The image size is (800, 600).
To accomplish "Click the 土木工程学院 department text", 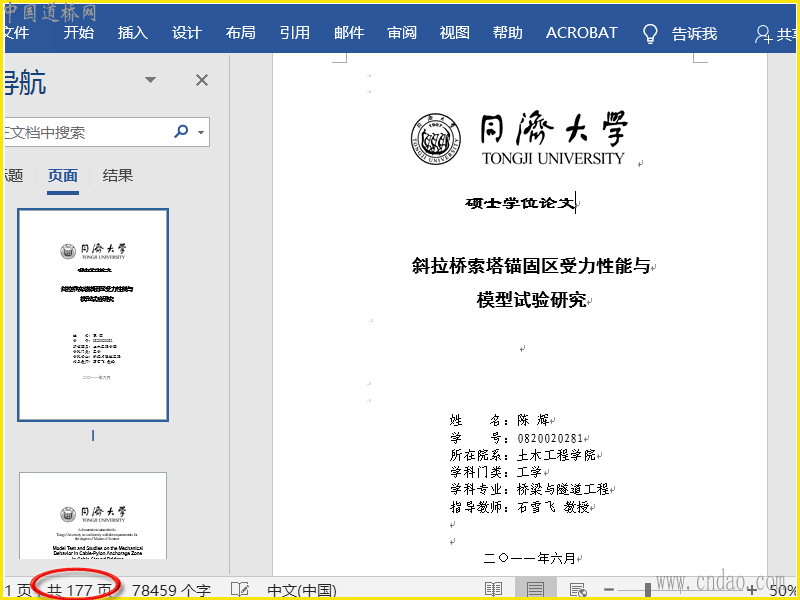I will pyautogui.click(x=556, y=455).
